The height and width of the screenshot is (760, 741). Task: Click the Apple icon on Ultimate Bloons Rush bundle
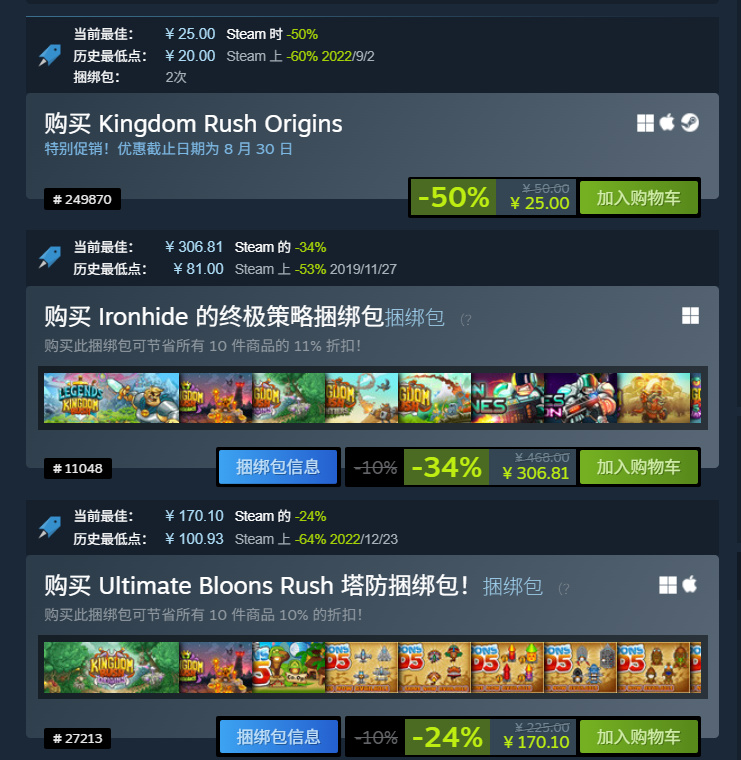(x=689, y=585)
